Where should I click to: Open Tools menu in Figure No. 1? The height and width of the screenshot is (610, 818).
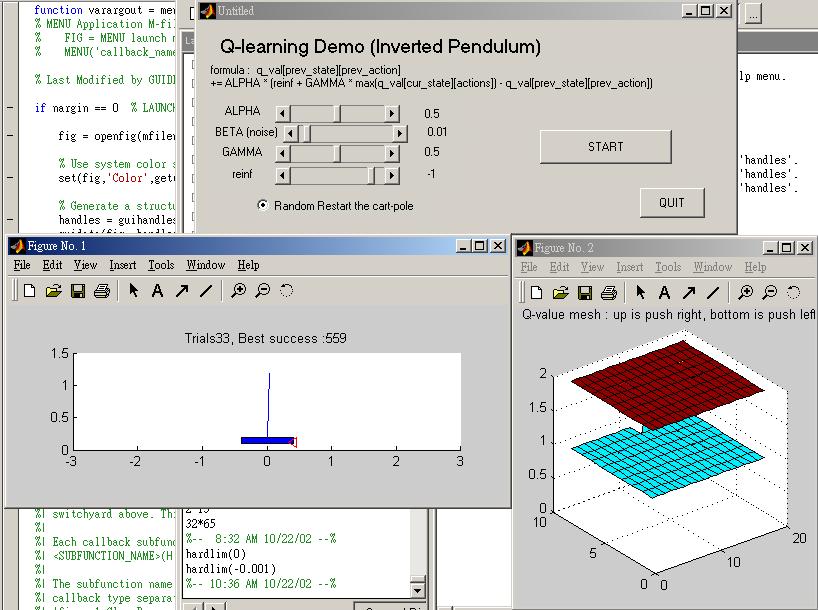(x=161, y=265)
